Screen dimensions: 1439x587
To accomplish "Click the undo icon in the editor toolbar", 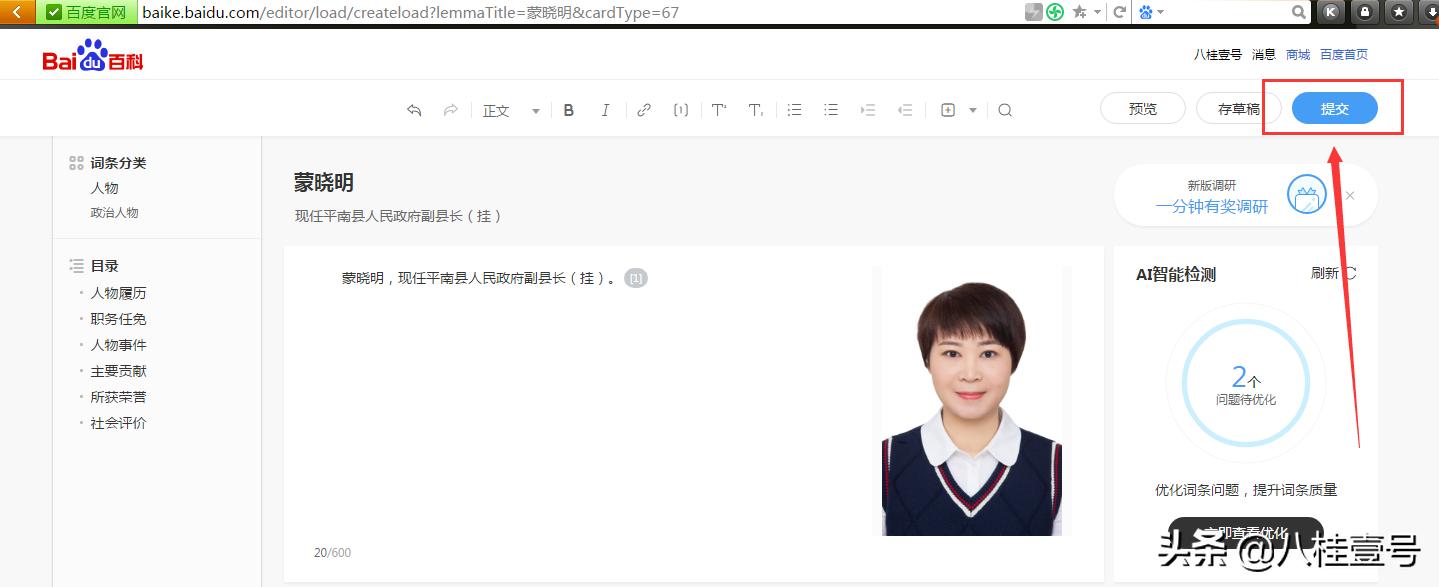I will point(414,110).
